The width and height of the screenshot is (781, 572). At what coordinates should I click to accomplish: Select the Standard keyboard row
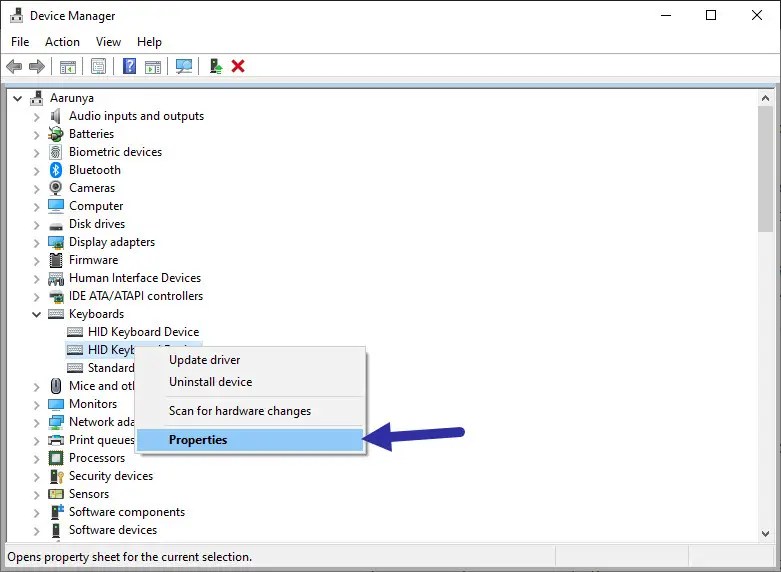coord(100,368)
